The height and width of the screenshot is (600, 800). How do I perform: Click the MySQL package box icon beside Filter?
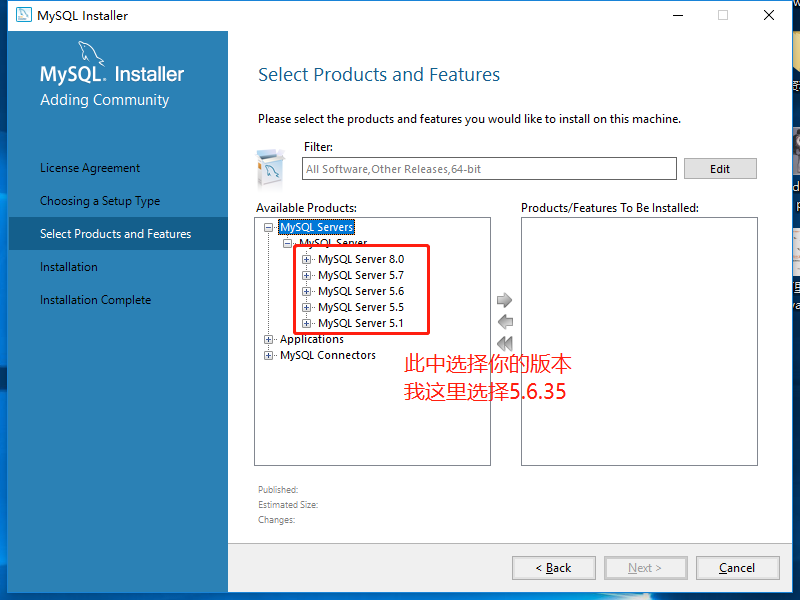pos(271,169)
